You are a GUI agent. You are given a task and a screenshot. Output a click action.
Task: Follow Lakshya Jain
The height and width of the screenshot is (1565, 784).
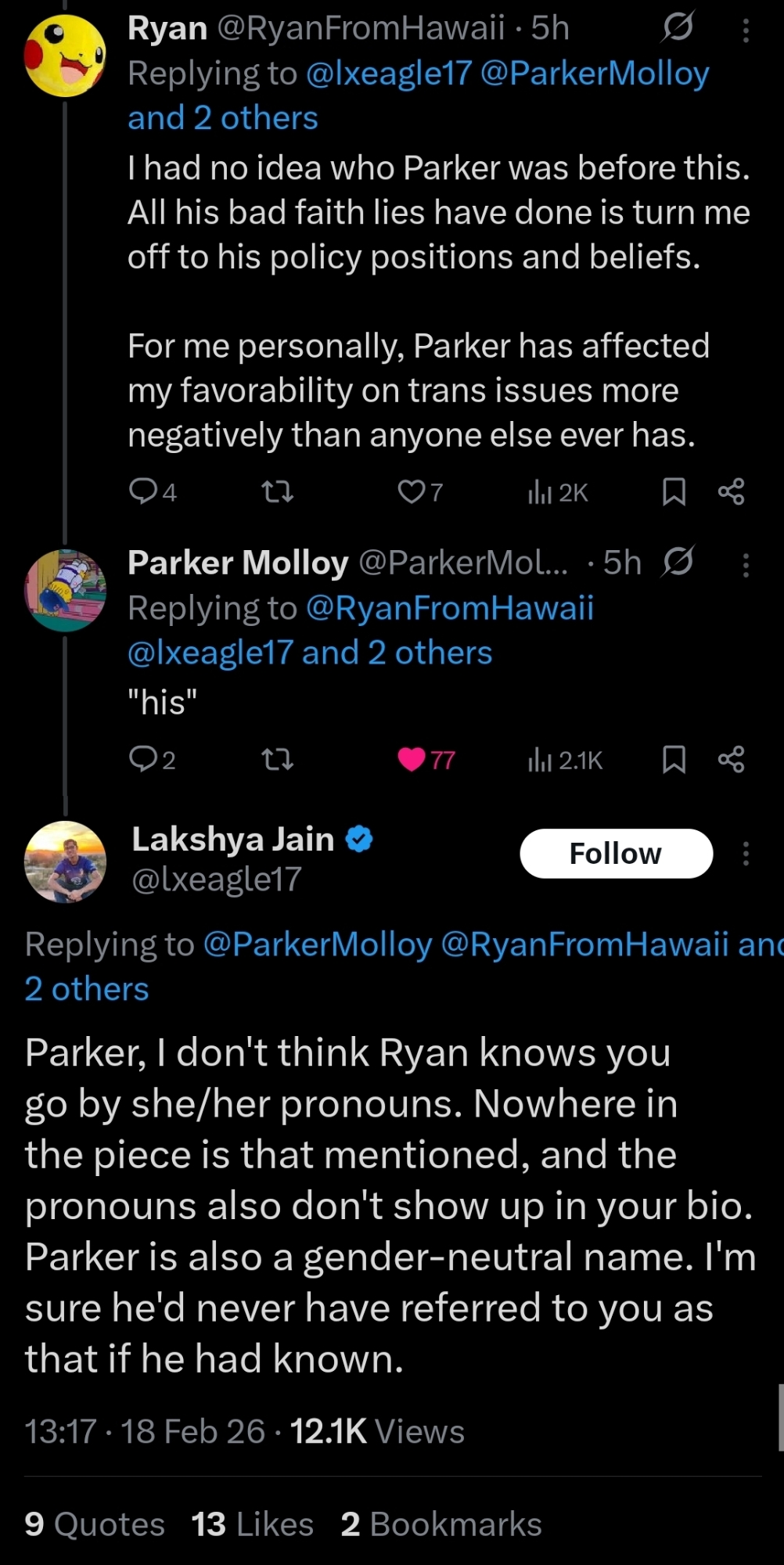[x=616, y=853]
